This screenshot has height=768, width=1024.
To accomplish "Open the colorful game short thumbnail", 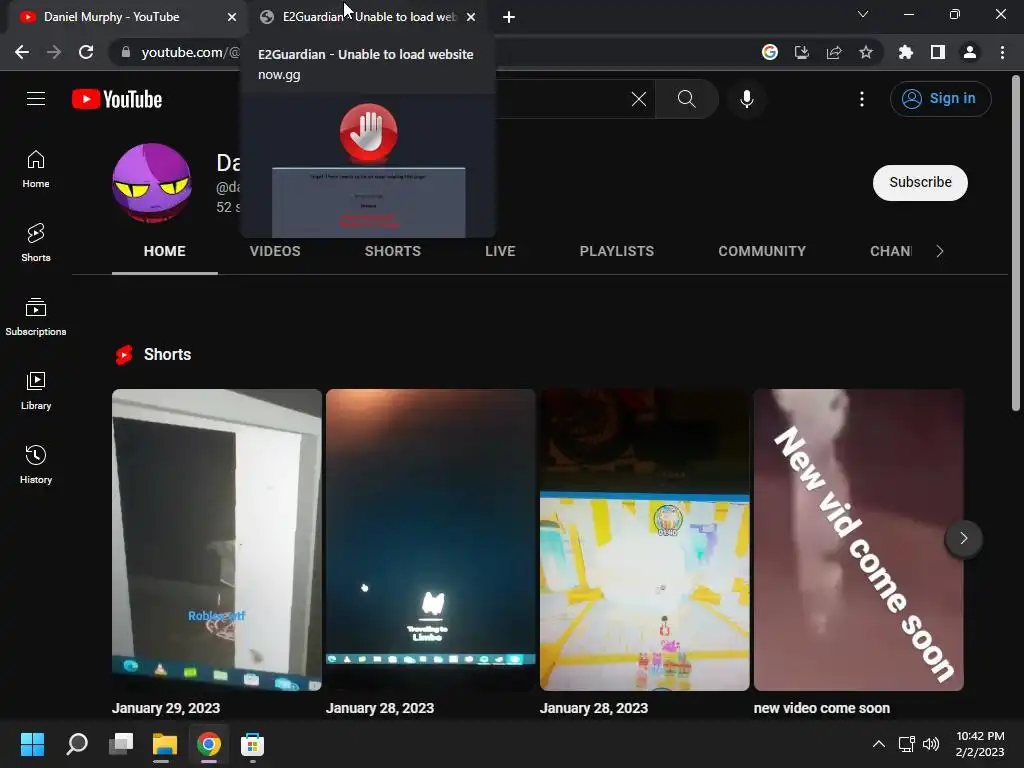I will click(645, 539).
